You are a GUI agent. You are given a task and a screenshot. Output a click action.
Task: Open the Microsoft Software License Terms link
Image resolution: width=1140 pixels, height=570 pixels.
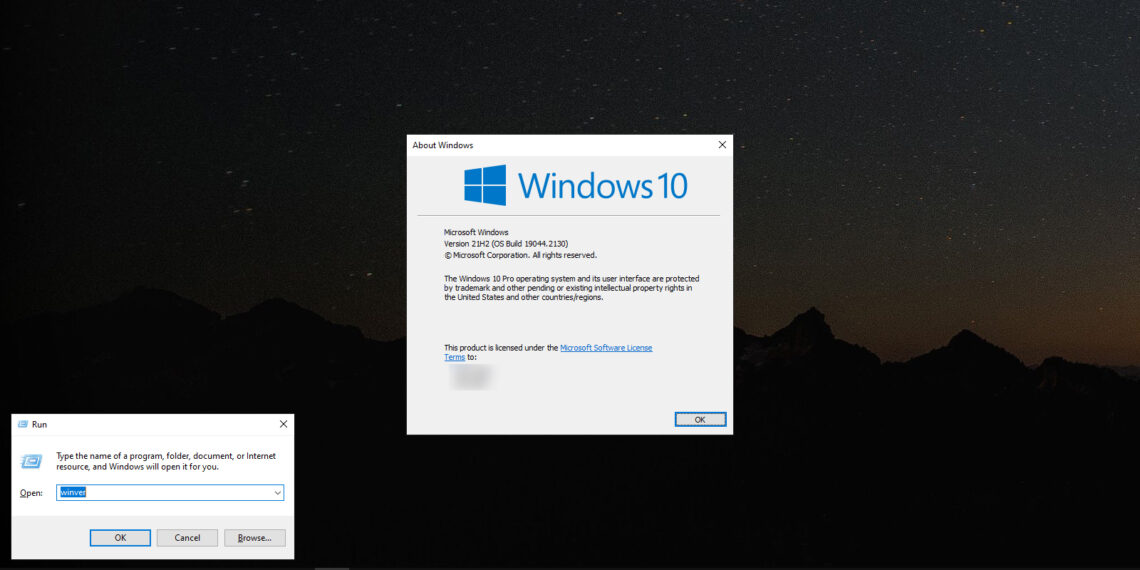pyautogui.click(x=605, y=348)
